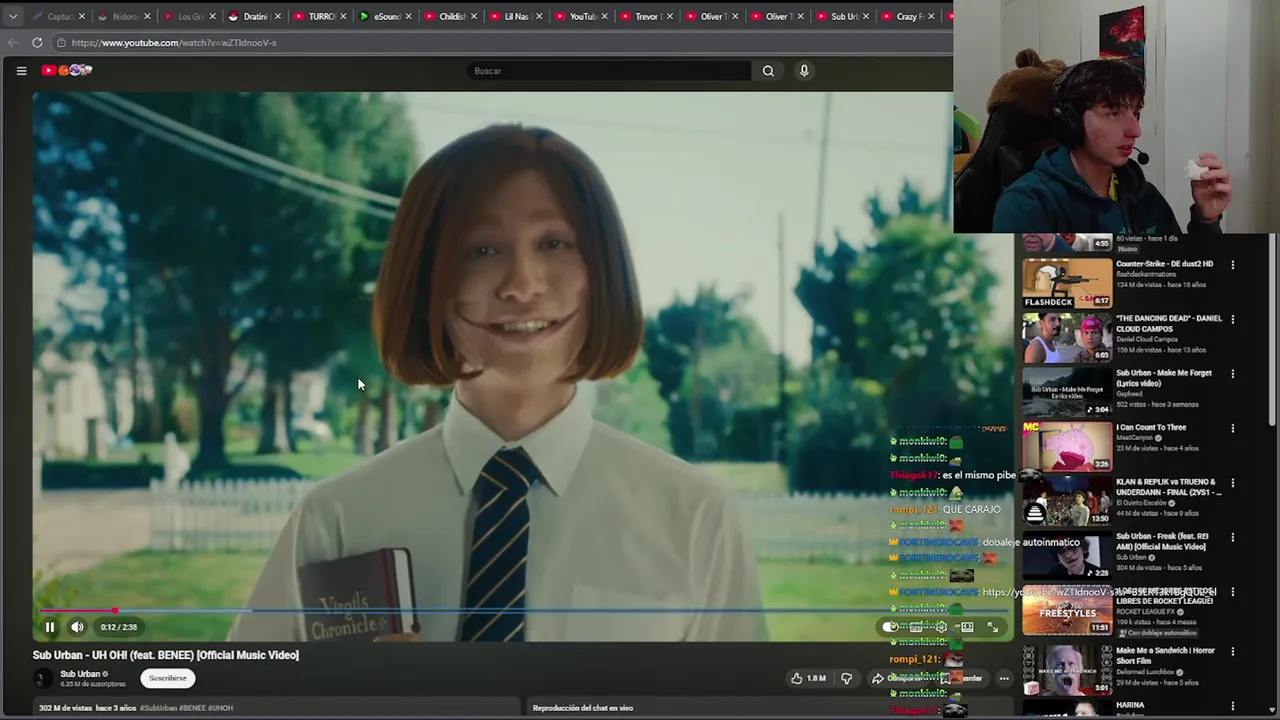1280x720 pixels.
Task: Click the YouTube logo
Action: (67, 70)
